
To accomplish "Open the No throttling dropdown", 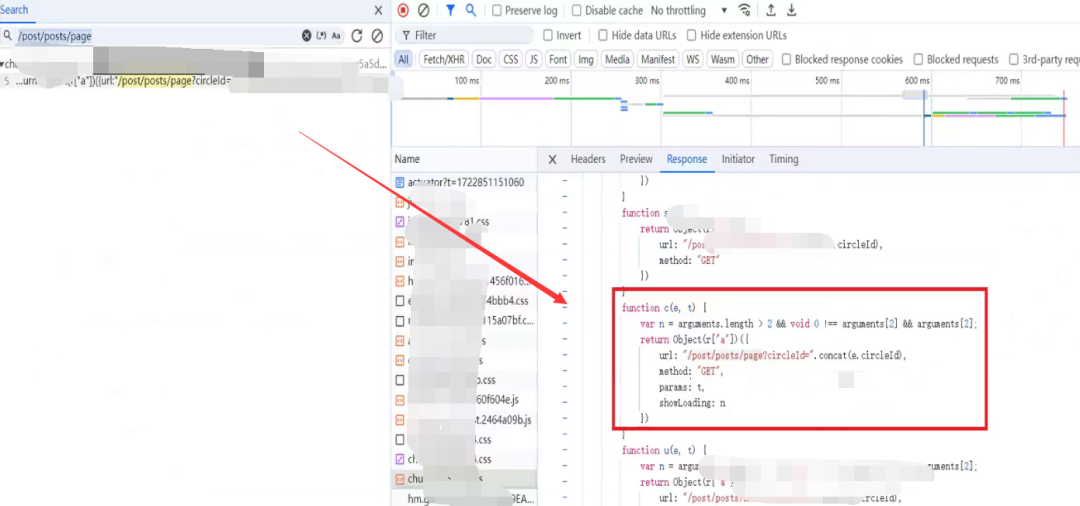I will coord(688,10).
